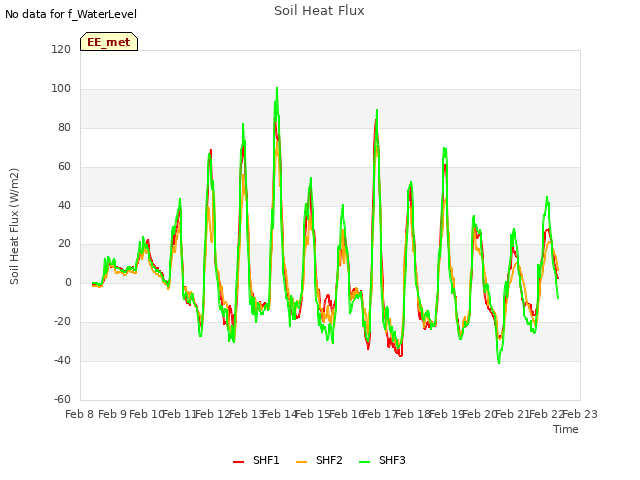Click the orange SHF2 legend color marker
Image resolution: width=640 pixels, height=480 pixels.
(x=301, y=462)
